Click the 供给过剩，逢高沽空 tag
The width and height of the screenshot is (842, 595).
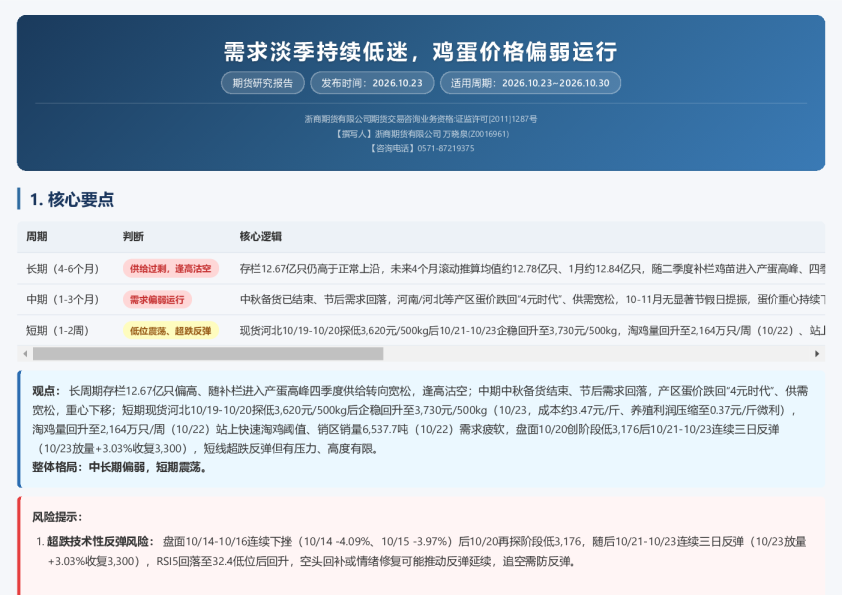170,269
